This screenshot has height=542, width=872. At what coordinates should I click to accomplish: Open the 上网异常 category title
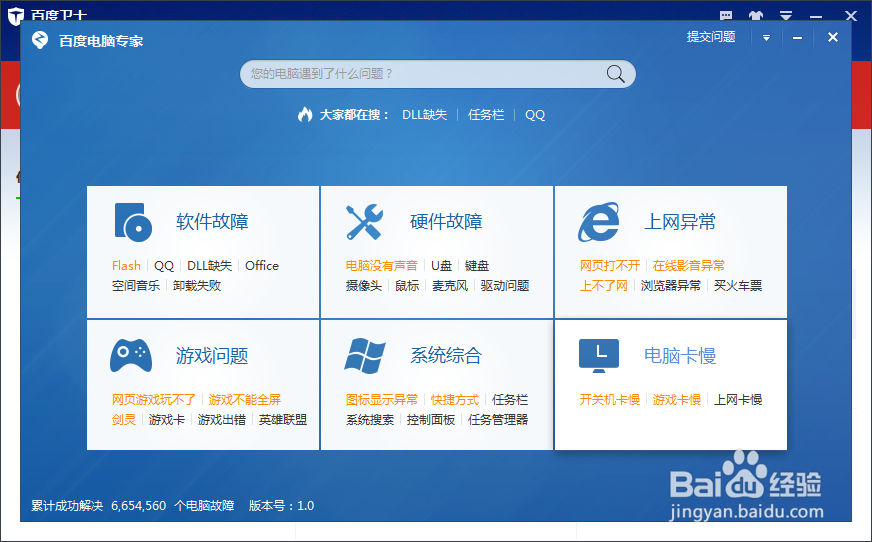pos(680,222)
